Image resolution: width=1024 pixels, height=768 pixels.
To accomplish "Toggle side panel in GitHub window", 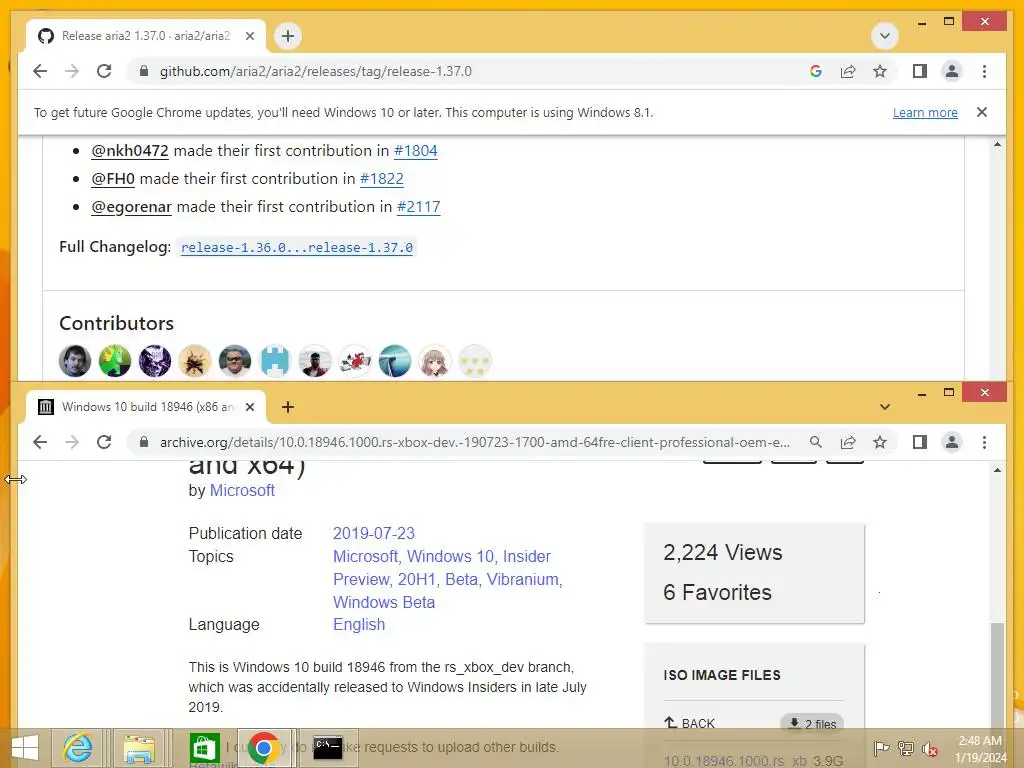I will 920,71.
